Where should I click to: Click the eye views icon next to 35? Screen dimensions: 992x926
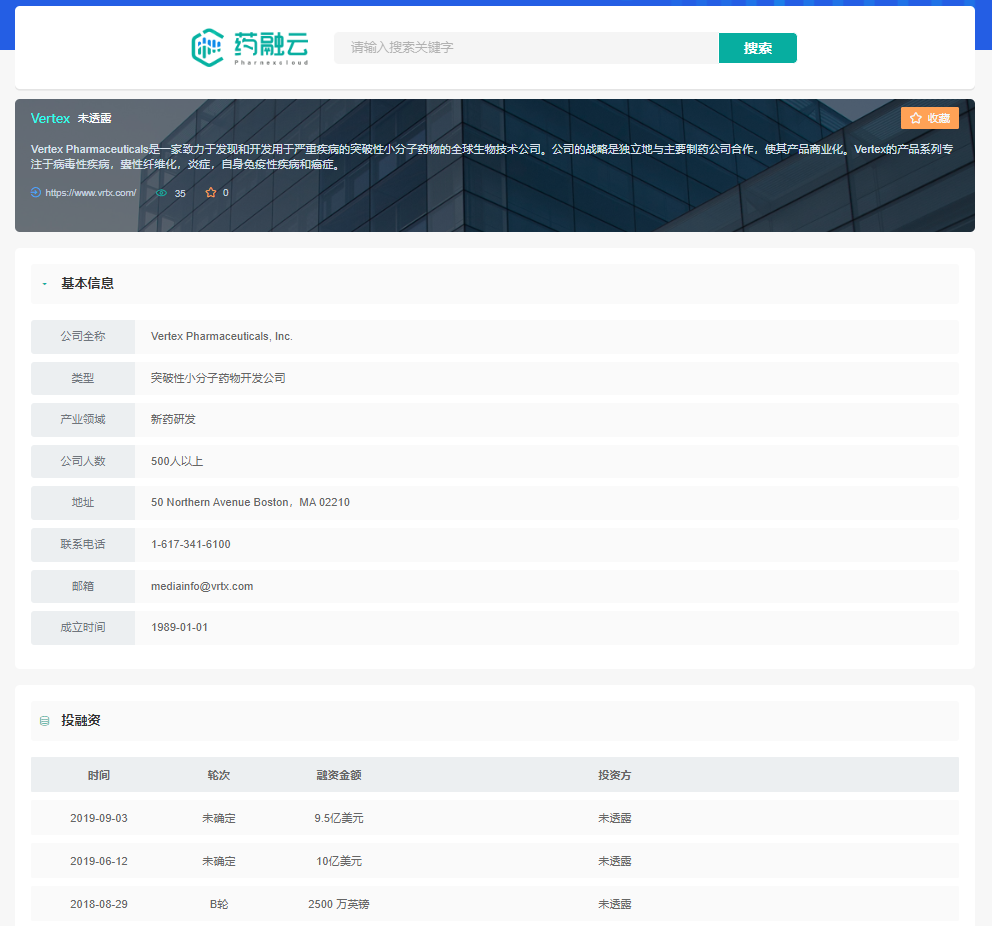[x=162, y=193]
